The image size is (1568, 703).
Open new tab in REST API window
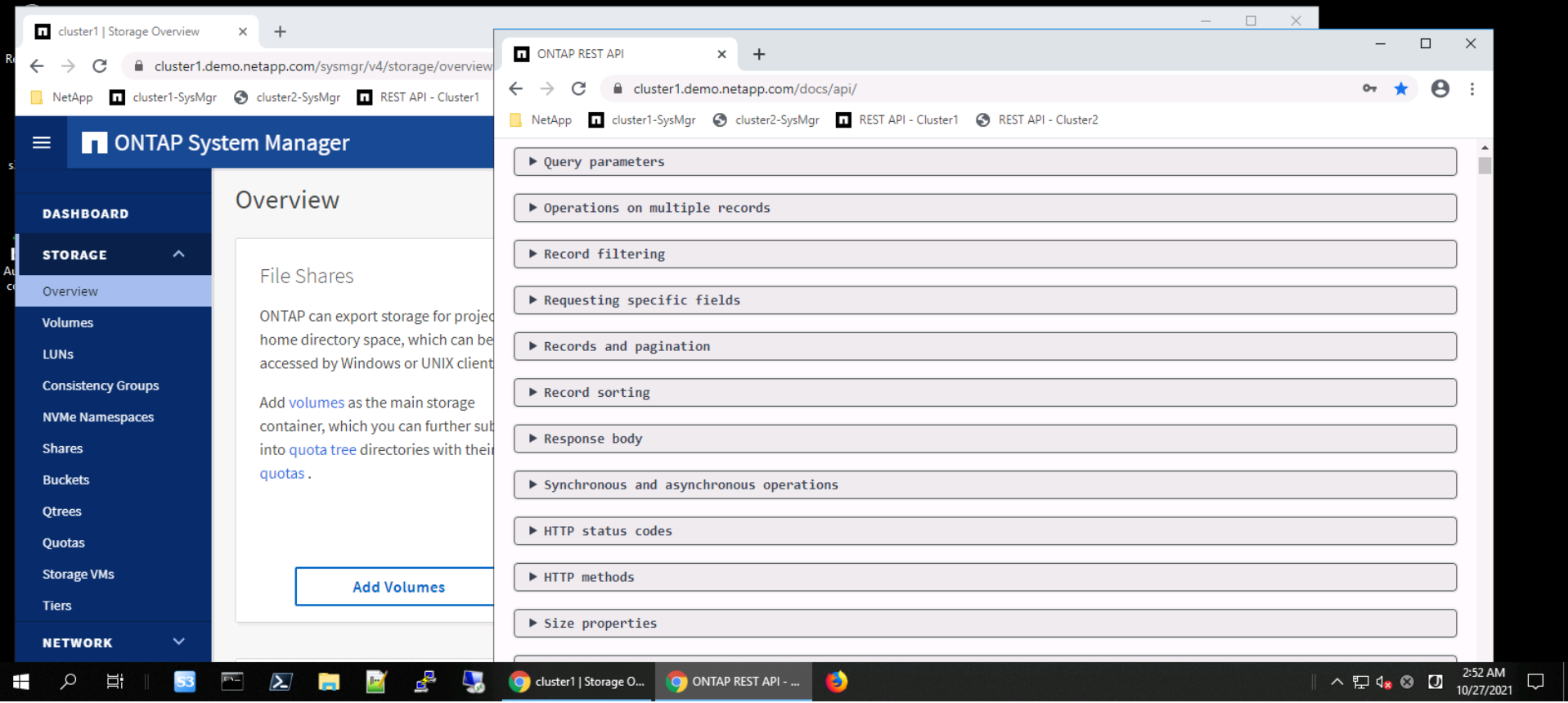(x=759, y=54)
